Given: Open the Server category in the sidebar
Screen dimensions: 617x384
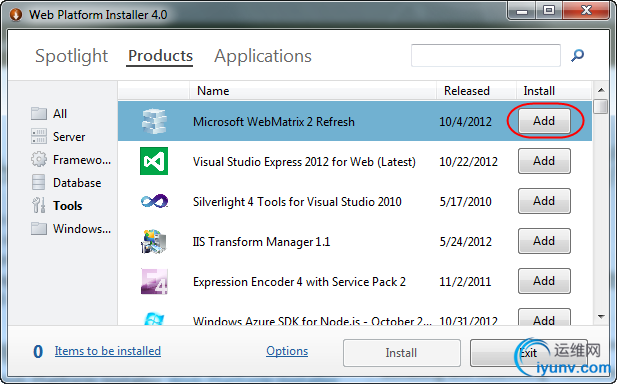Looking at the screenshot, I should (x=59, y=137).
